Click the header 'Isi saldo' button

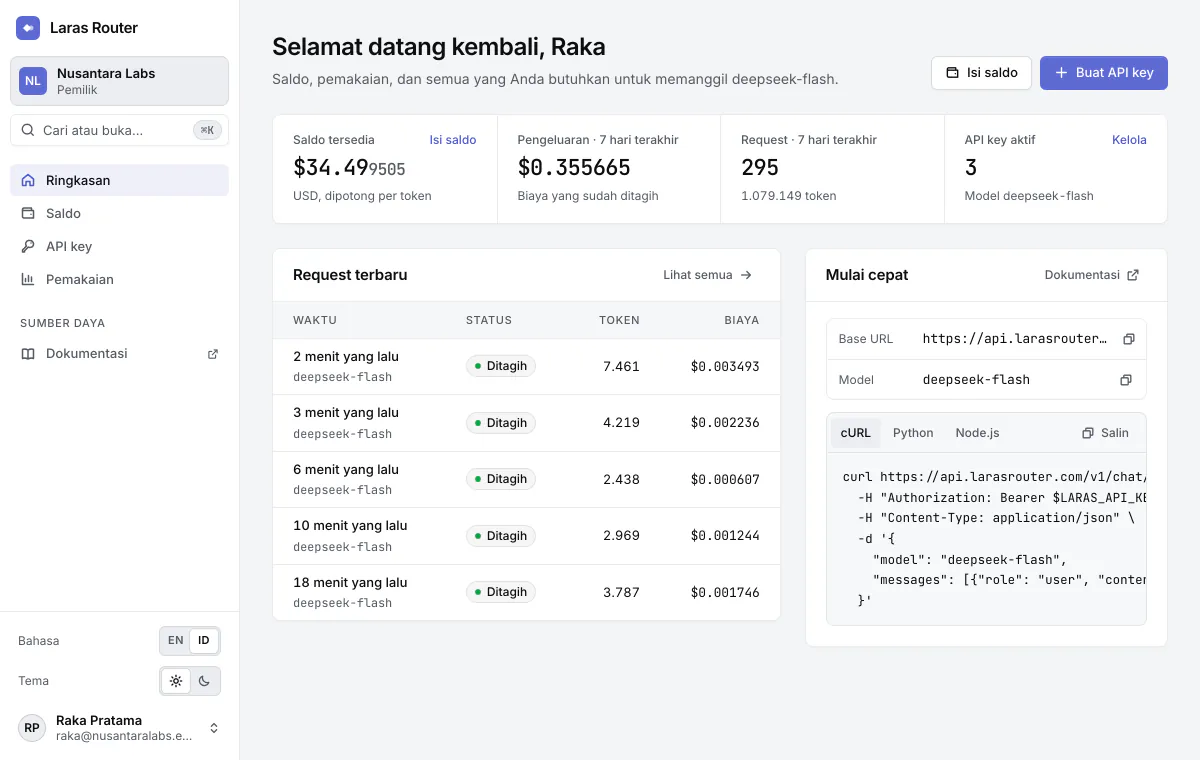click(981, 73)
